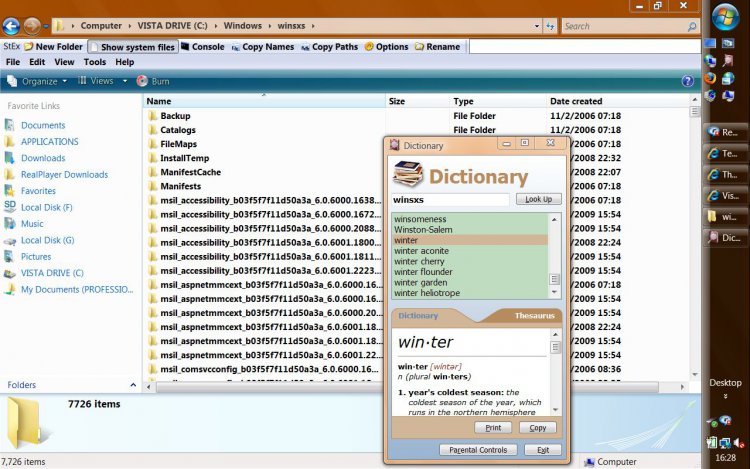
Task: Open Documents favorite link
Action: (43, 125)
